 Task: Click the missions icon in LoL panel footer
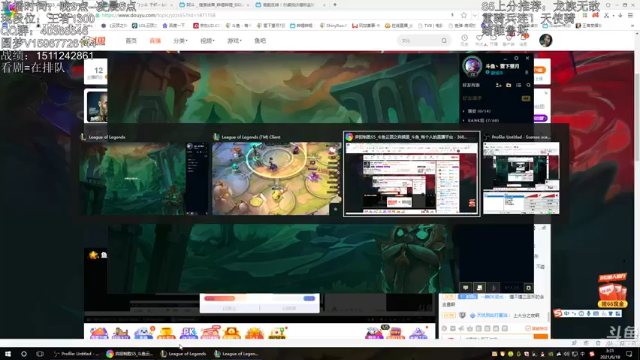(480, 288)
